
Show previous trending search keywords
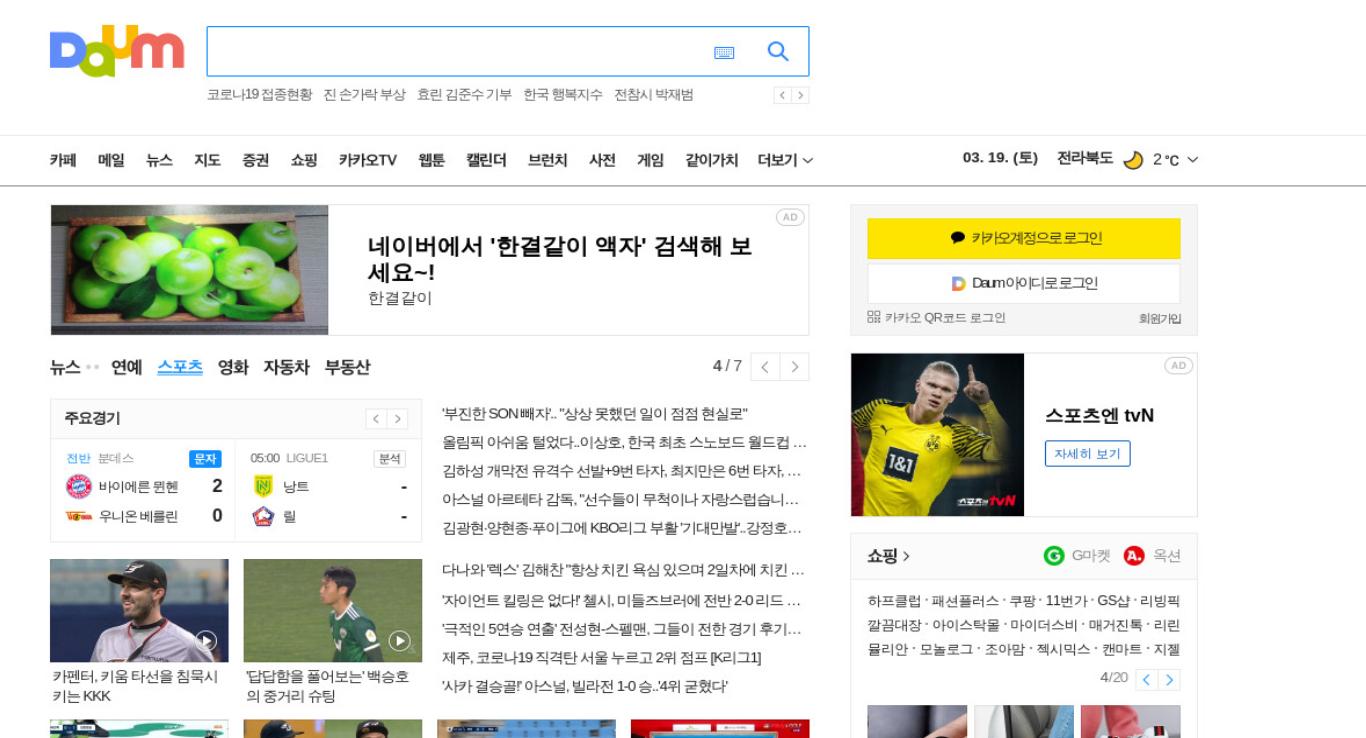coord(783,95)
